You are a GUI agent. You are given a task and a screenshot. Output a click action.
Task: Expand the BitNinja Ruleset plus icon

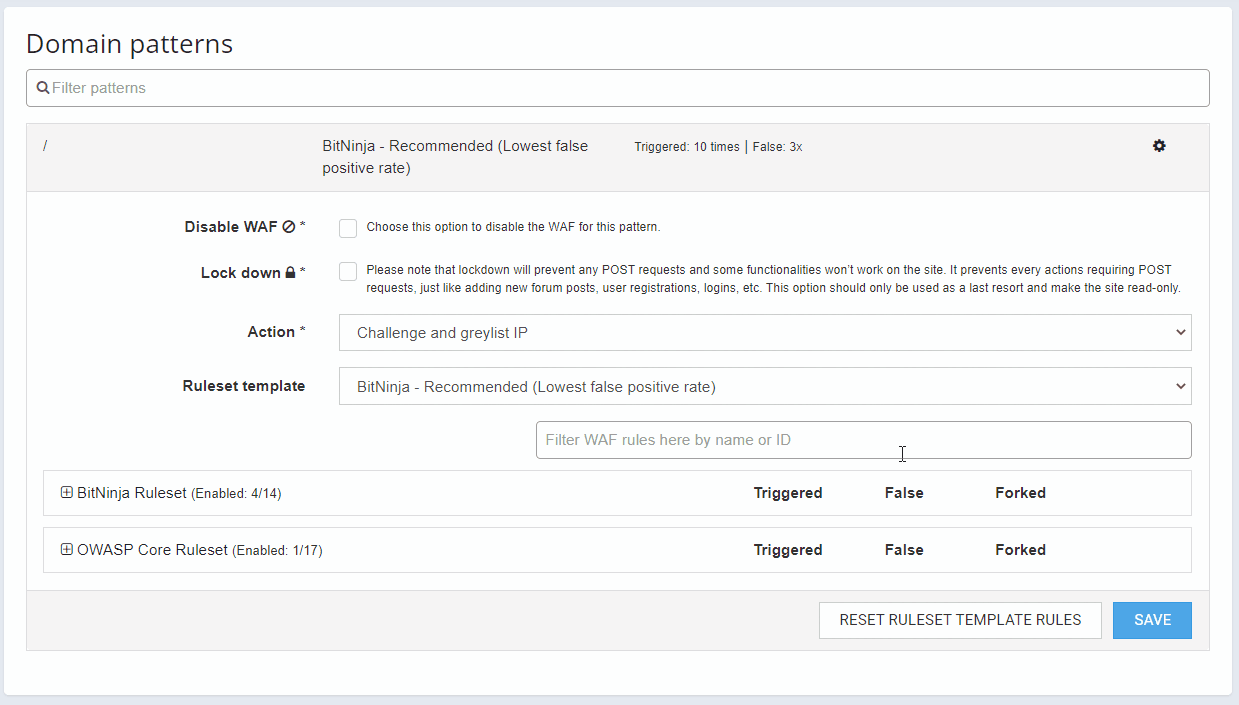(67, 493)
